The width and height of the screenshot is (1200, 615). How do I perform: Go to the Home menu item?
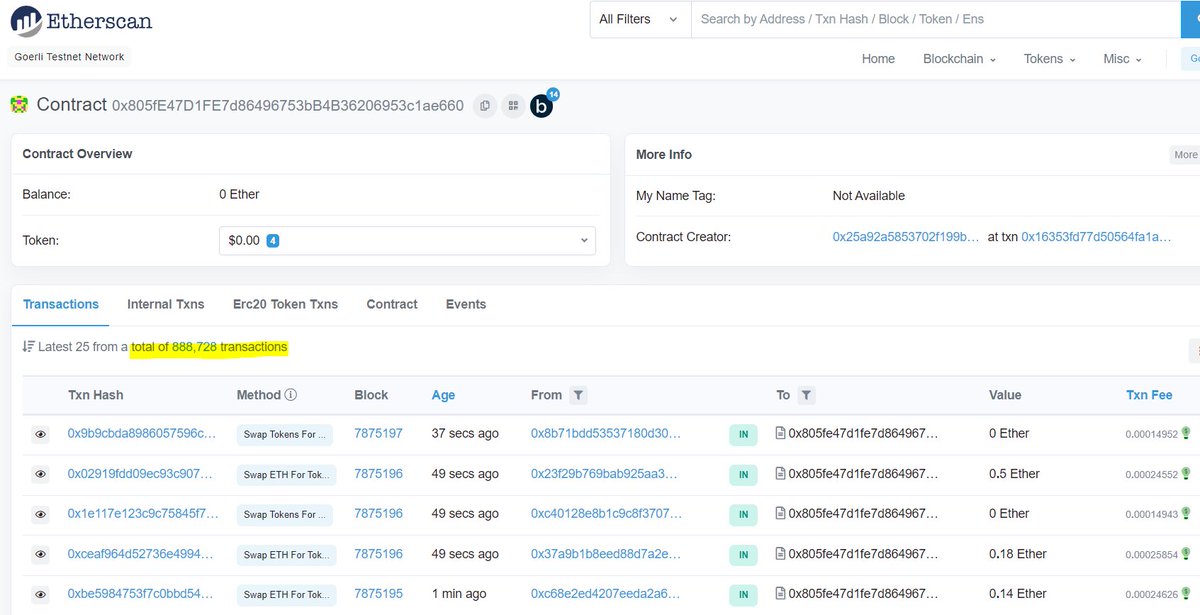(x=878, y=59)
